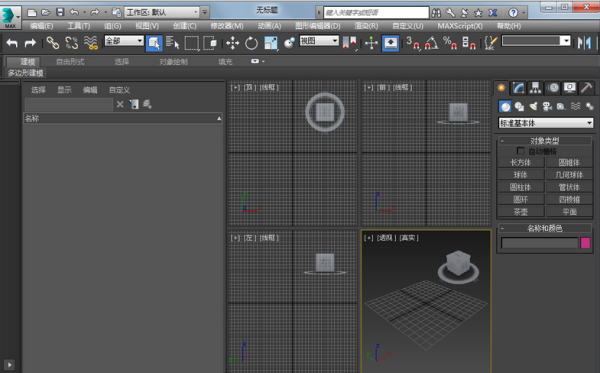Image resolution: width=600 pixels, height=373 pixels.
Task: Click the object name field
Action: click(x=540, y=243)
